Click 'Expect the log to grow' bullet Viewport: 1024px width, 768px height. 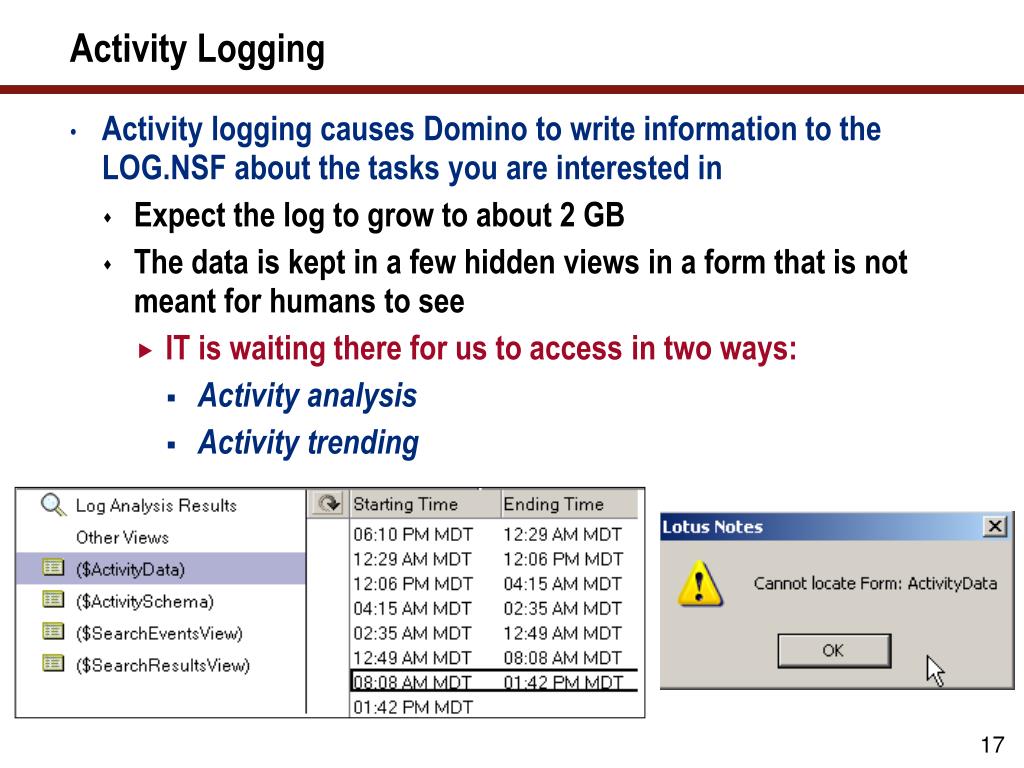pyautogui.click(x=379, y=215)
